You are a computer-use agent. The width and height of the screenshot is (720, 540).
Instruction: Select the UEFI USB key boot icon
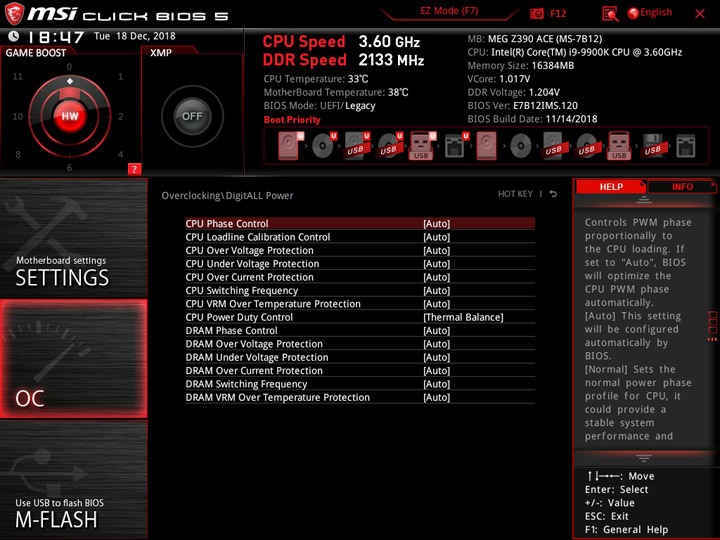(422, 146)
